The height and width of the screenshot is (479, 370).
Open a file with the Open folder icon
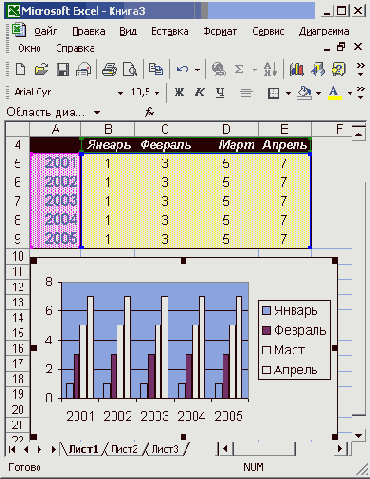tap(41, 69)
